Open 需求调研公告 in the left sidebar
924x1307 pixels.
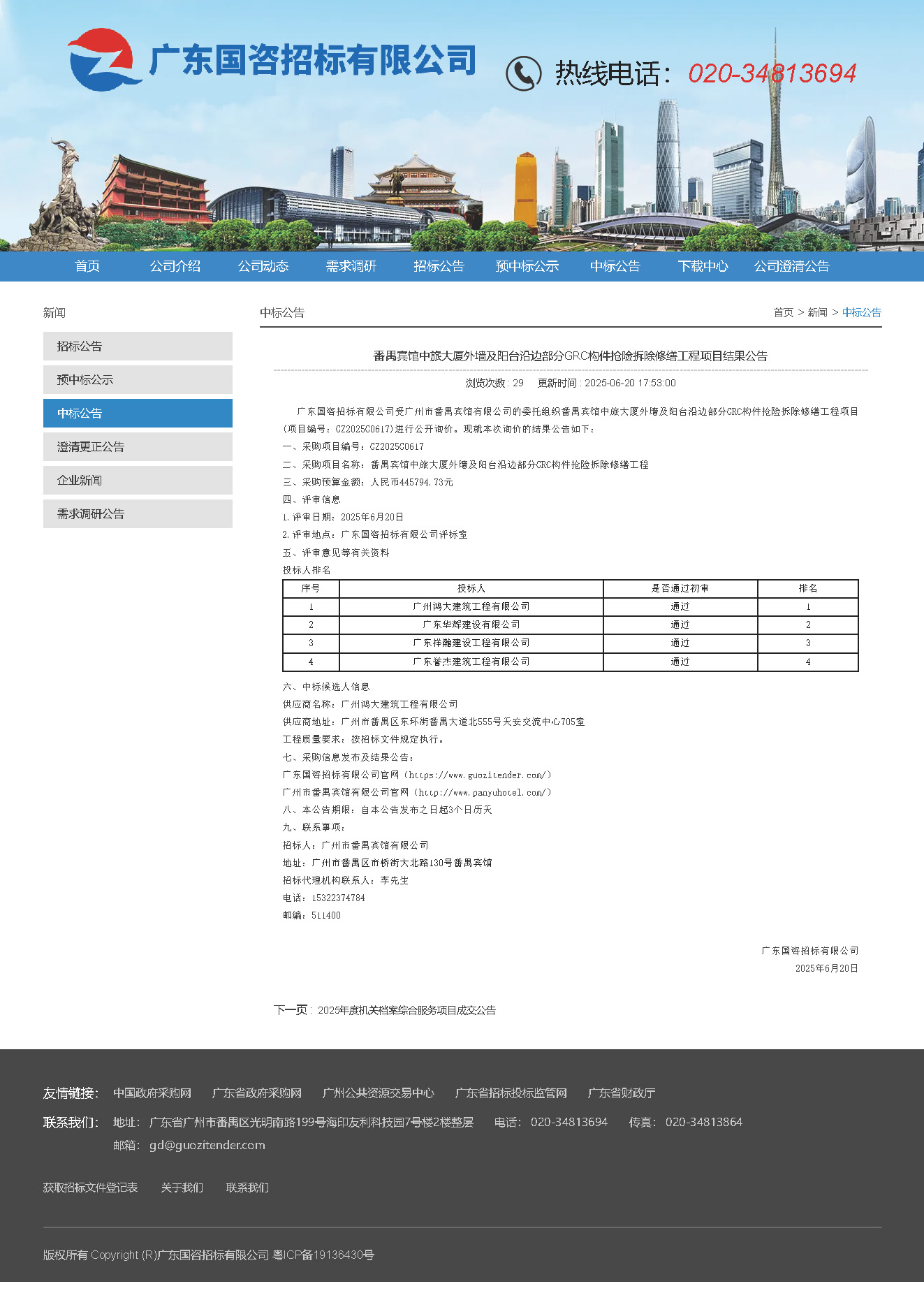[138, 513]
